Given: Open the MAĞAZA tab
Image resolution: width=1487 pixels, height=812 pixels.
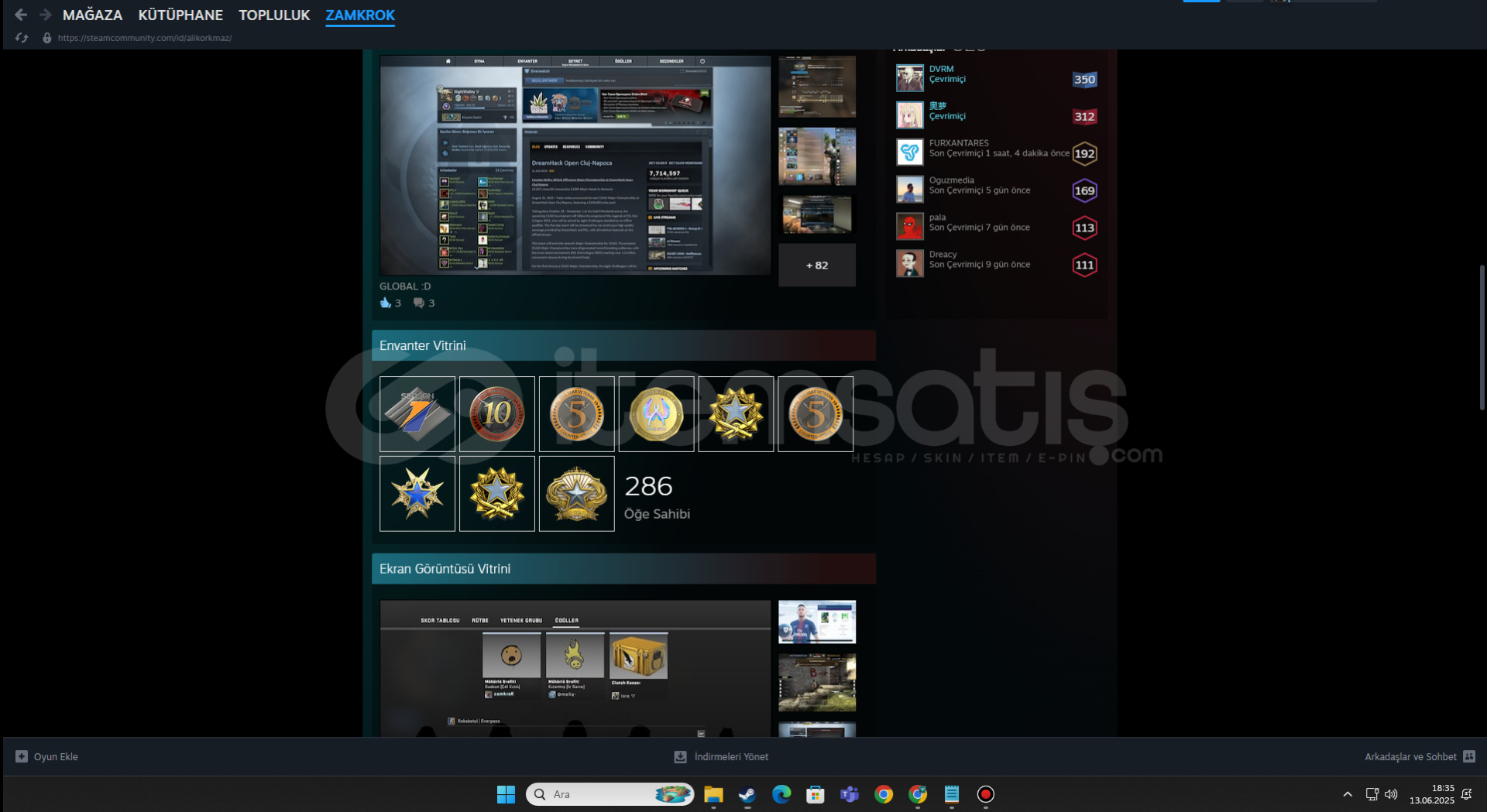Looking at the screenshot, I should coord(92,15).
